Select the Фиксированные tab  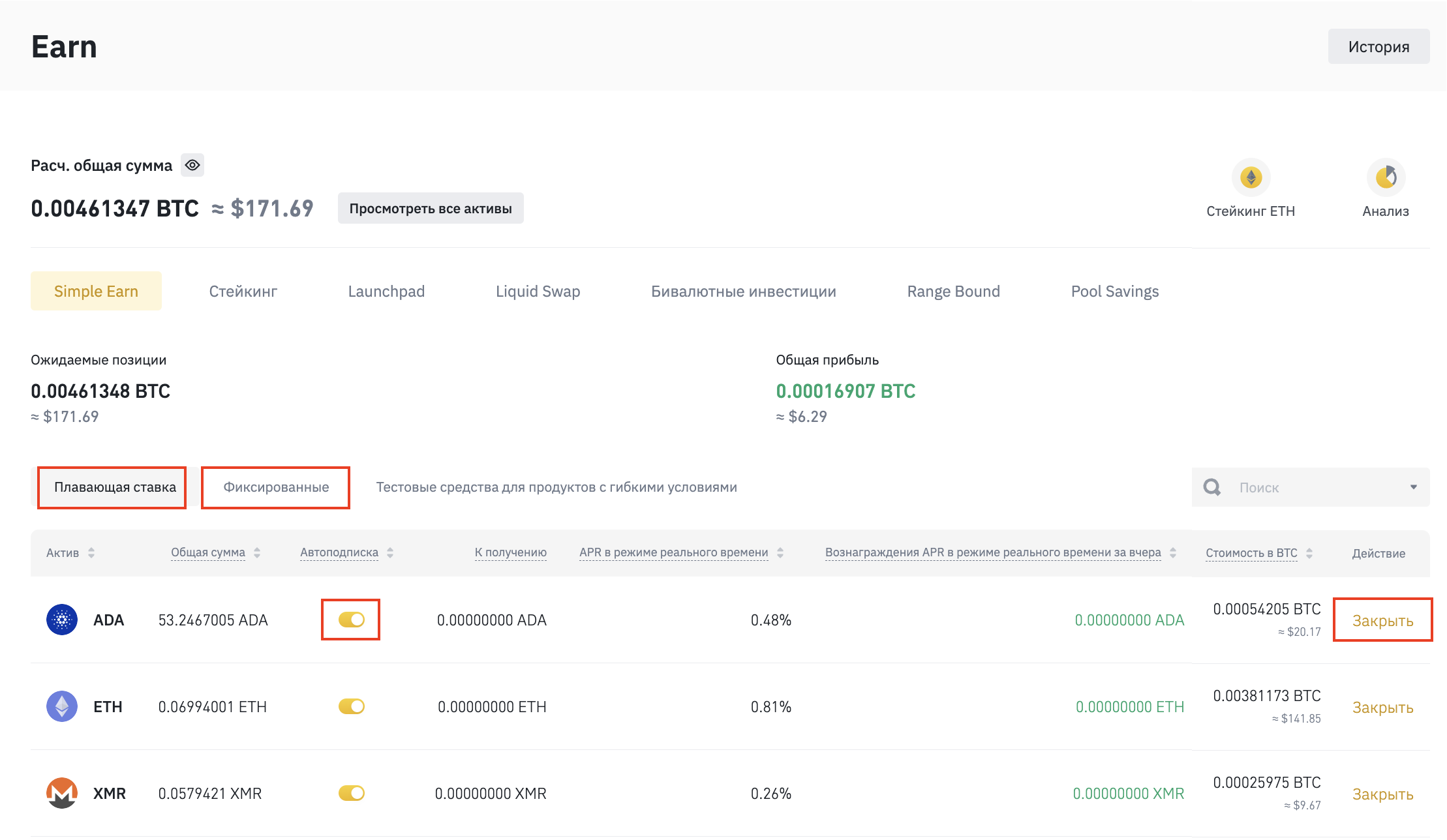pos(276,487)
